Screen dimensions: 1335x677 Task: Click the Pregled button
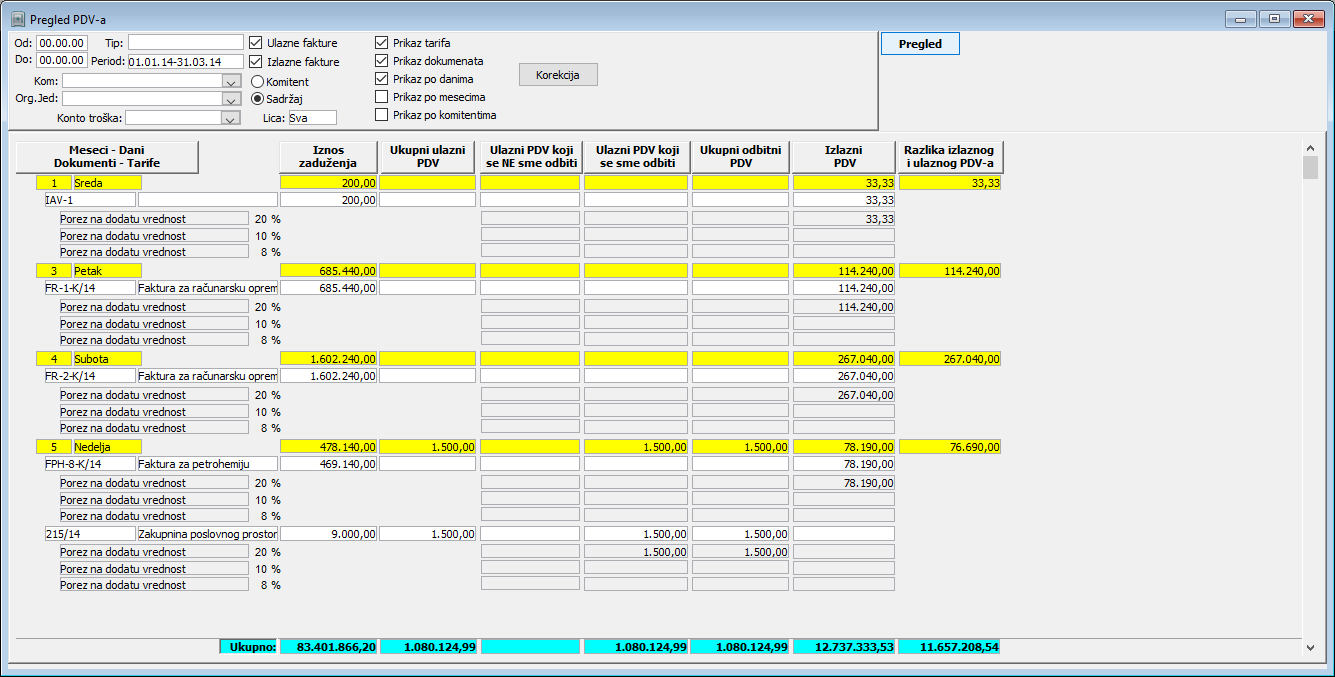coord(919,44)
